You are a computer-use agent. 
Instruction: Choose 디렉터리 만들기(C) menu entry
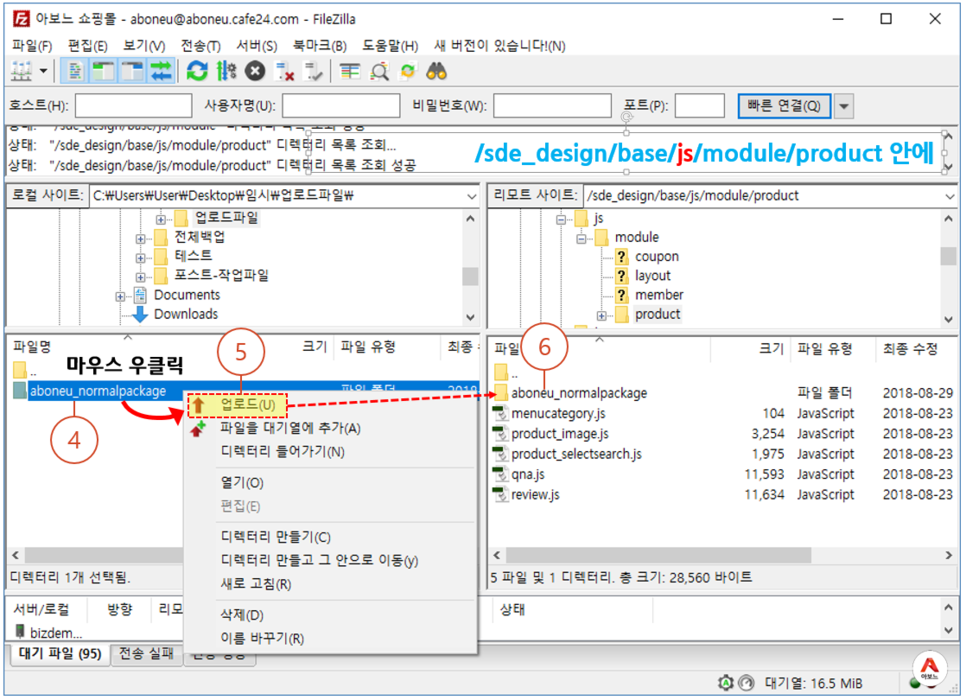coord(275,537)
